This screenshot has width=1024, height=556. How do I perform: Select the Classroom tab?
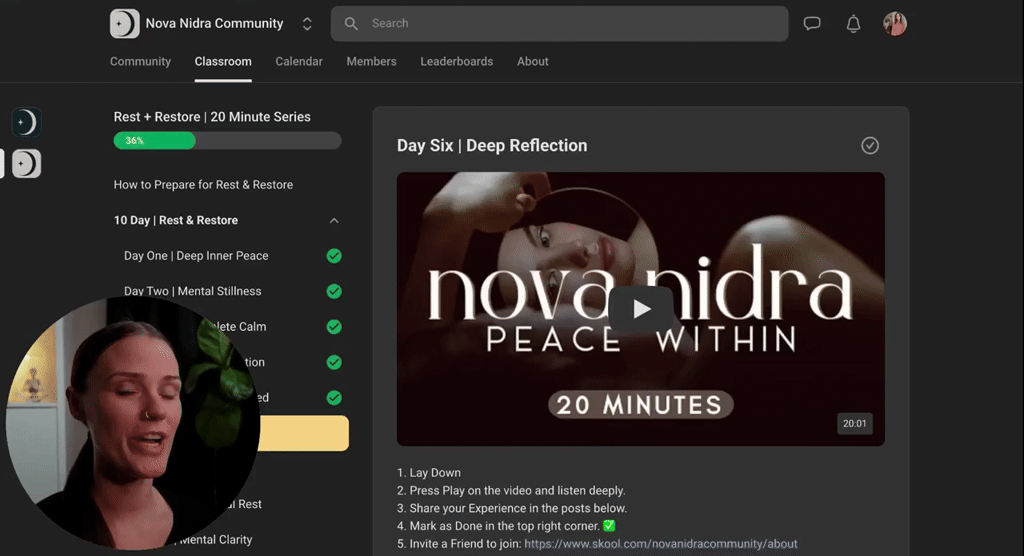[x=223, y=61]
